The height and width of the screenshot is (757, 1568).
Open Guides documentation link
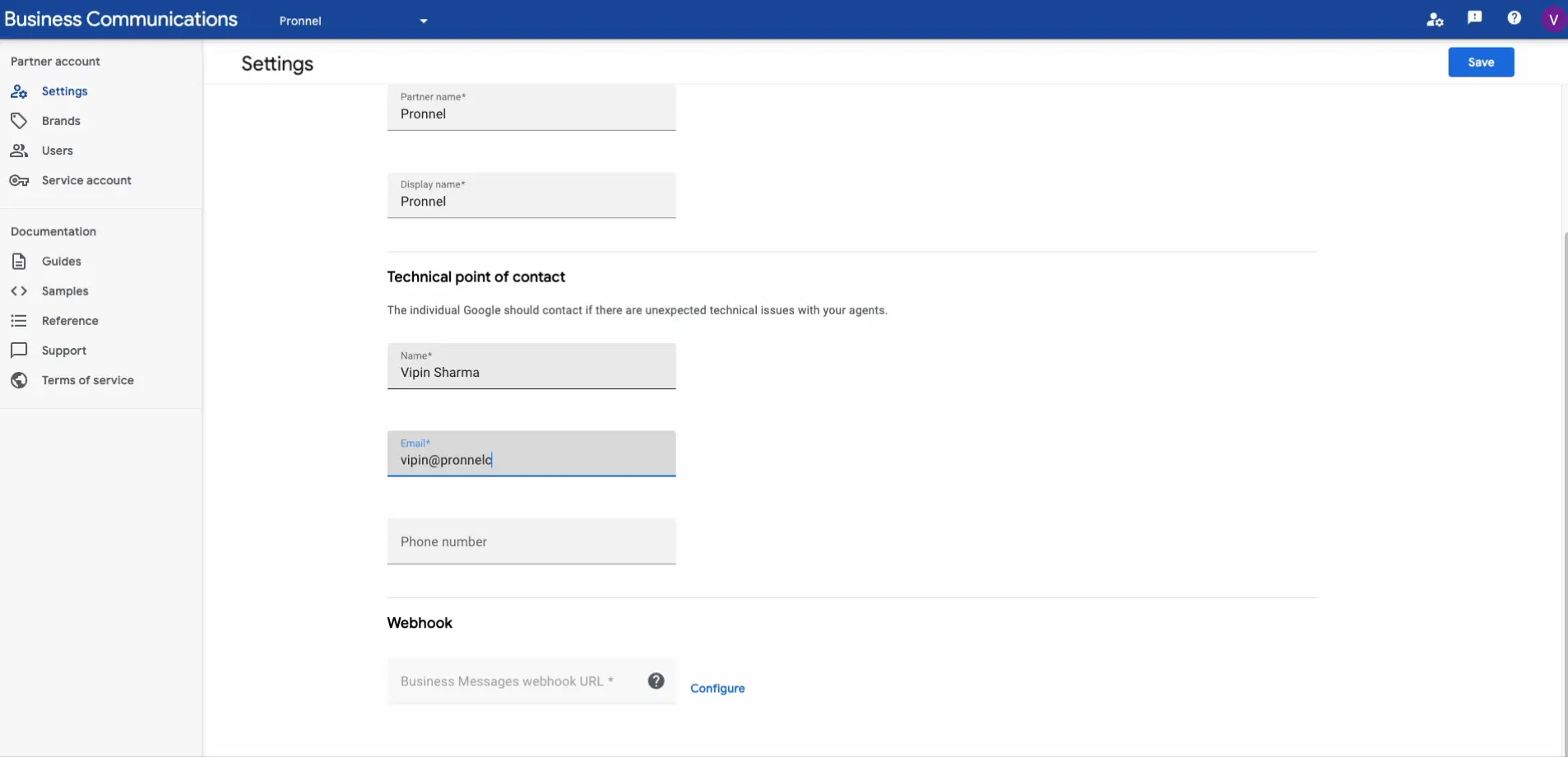point(62,262)
